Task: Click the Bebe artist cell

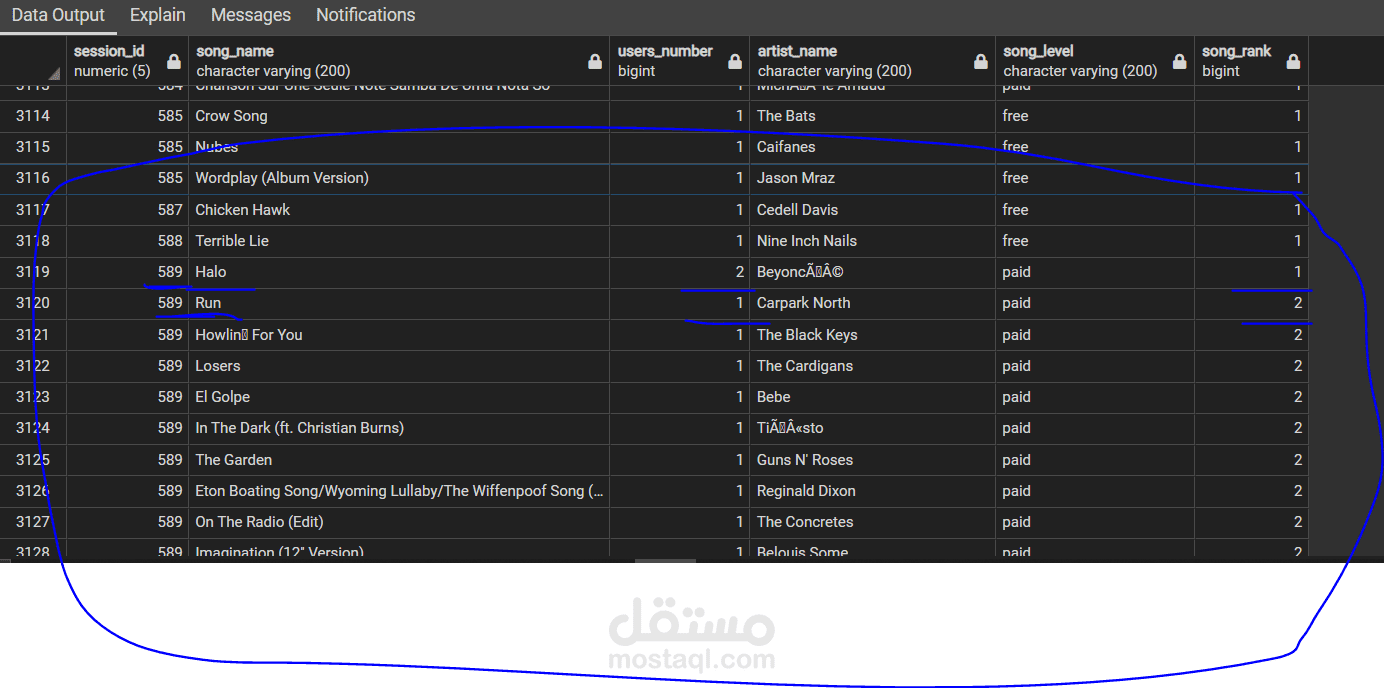Action: click(x=872, y=397)
